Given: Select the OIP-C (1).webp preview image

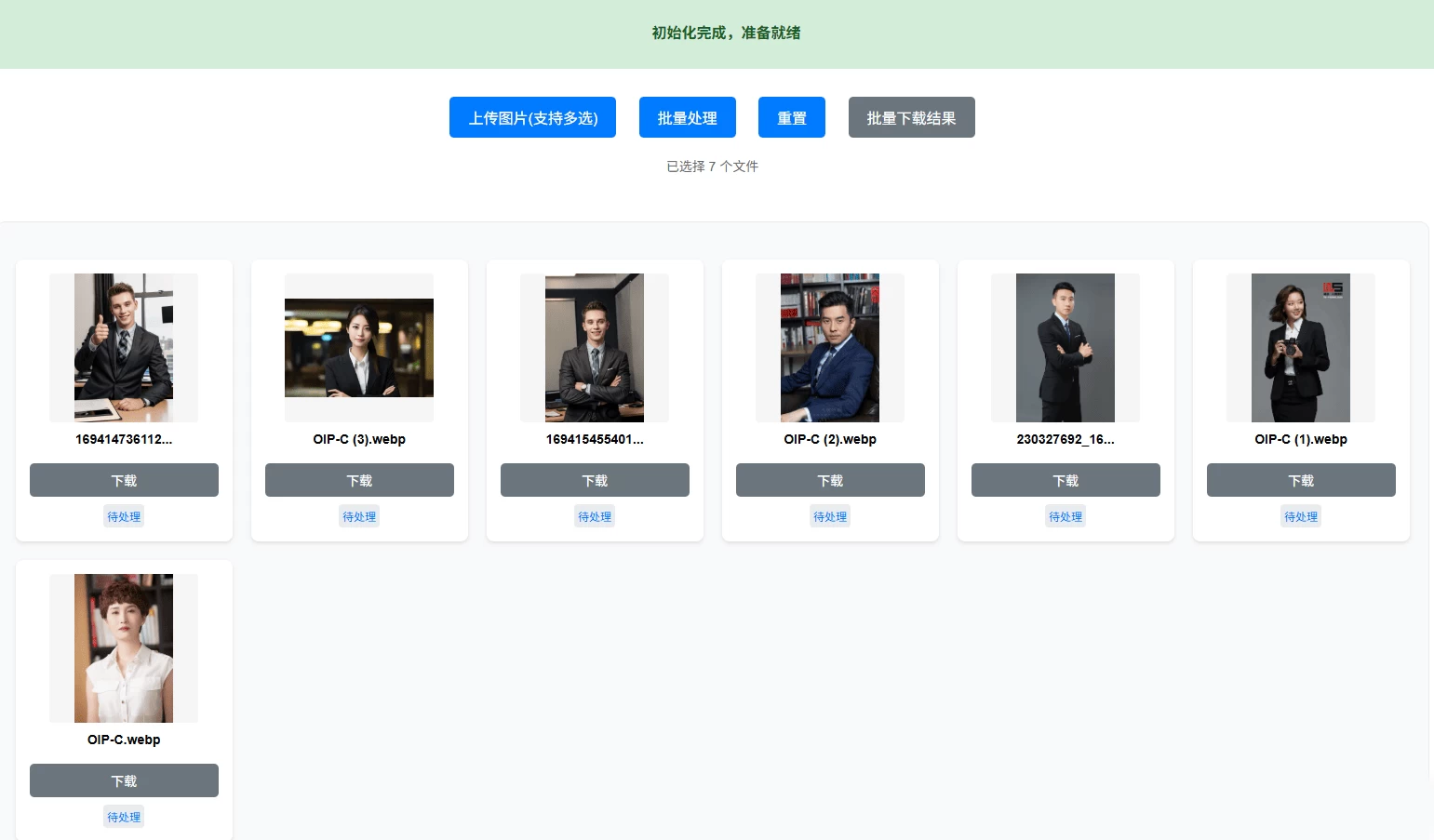Looking at the screenshot, I should pyautogui.click(x=1300, y=347).
